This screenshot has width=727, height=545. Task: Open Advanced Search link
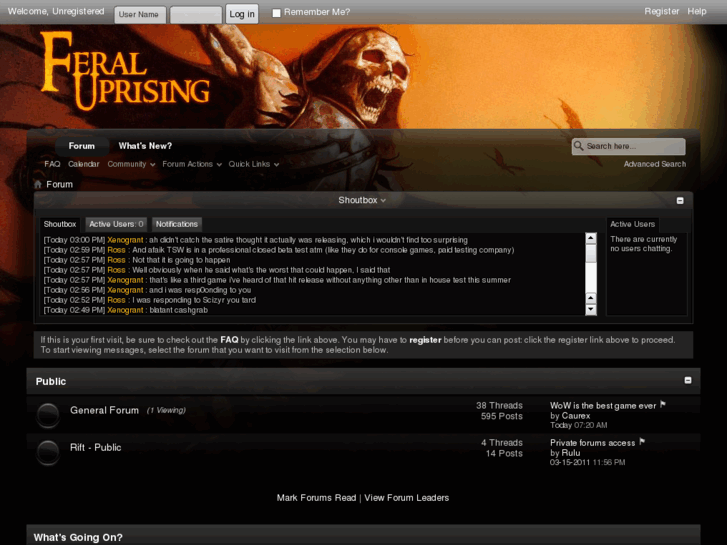click(x=655, y=164)
